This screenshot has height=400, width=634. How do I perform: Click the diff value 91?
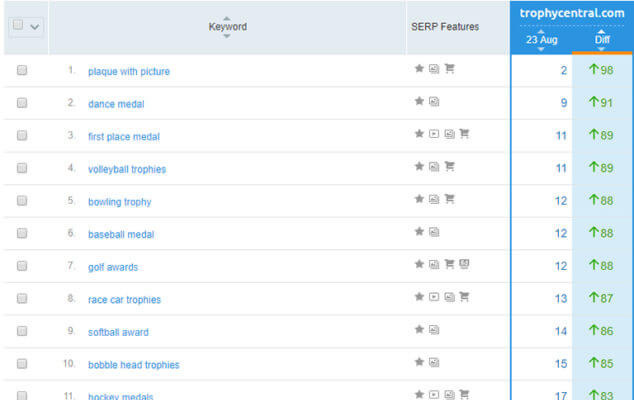(601, 103)
